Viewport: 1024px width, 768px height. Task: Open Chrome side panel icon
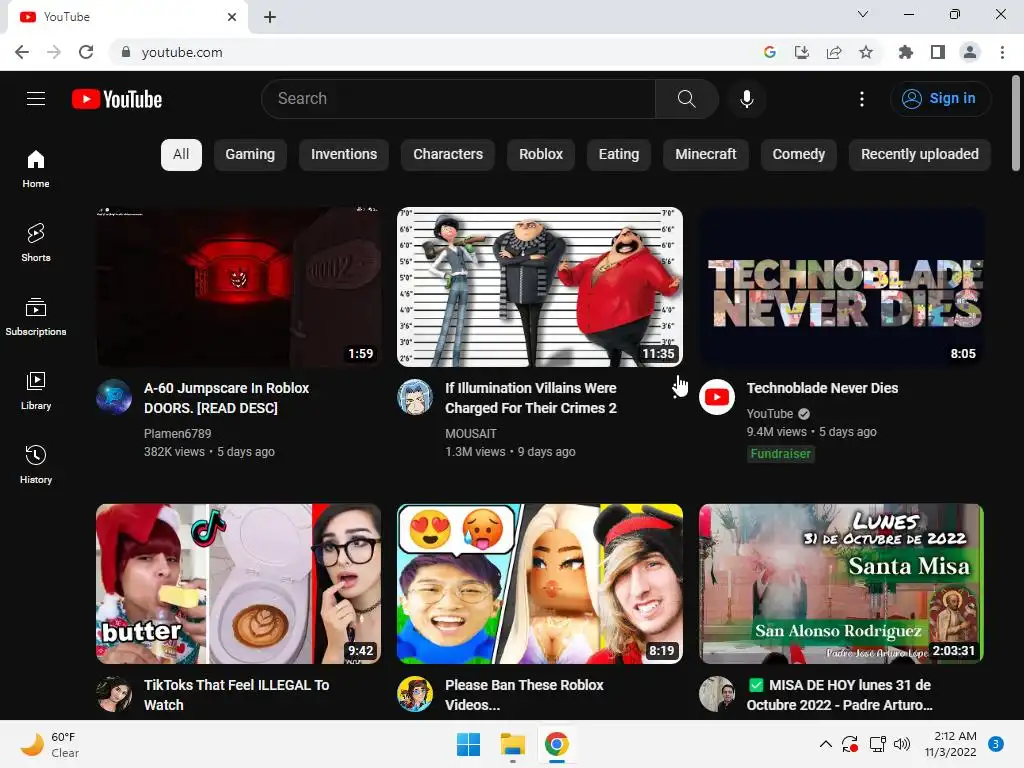tap(938, 52)
